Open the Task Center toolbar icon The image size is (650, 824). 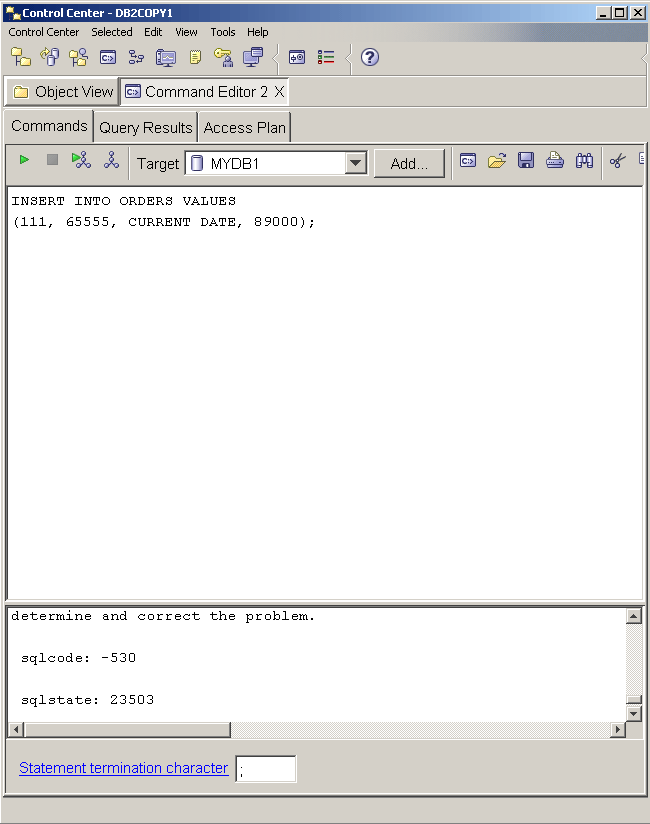click(x=136, y=57)
